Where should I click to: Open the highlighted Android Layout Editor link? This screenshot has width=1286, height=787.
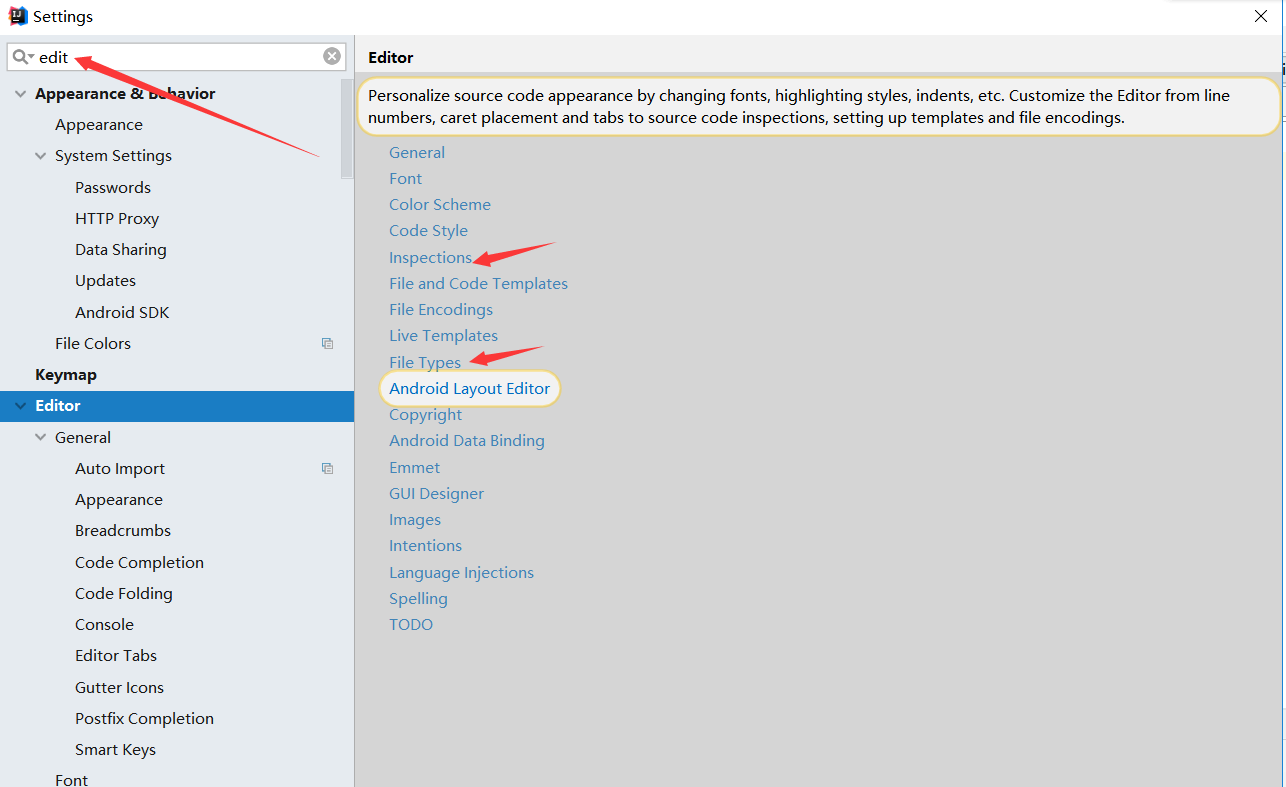tap(469, 389)
